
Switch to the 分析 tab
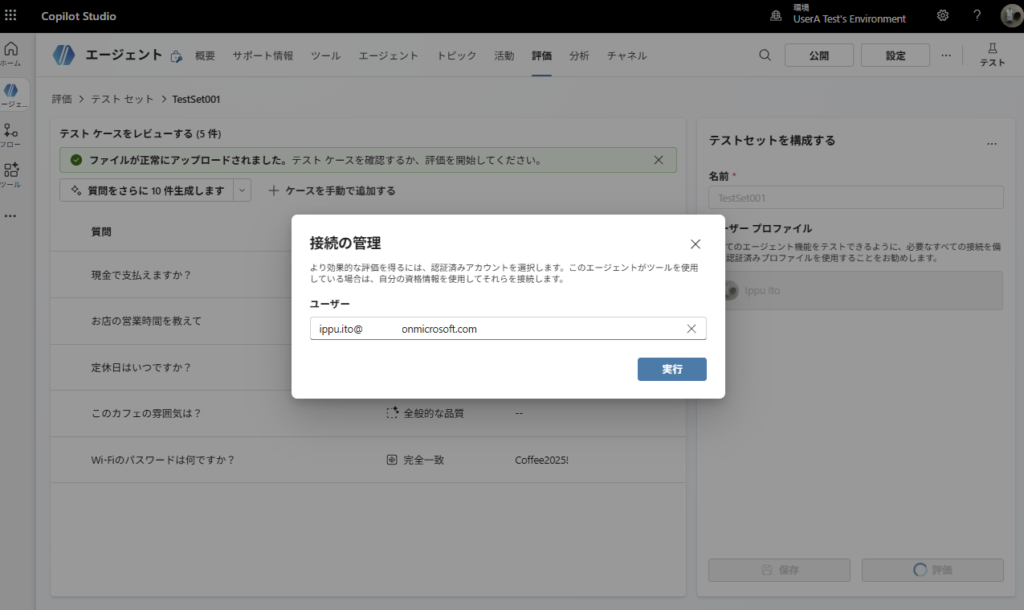(579, 56)
